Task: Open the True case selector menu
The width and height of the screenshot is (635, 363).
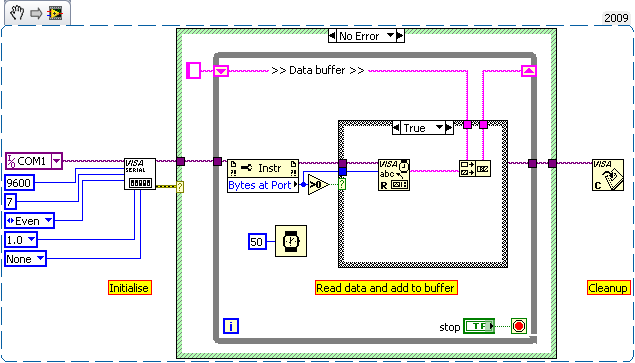Action: (439, 128)
